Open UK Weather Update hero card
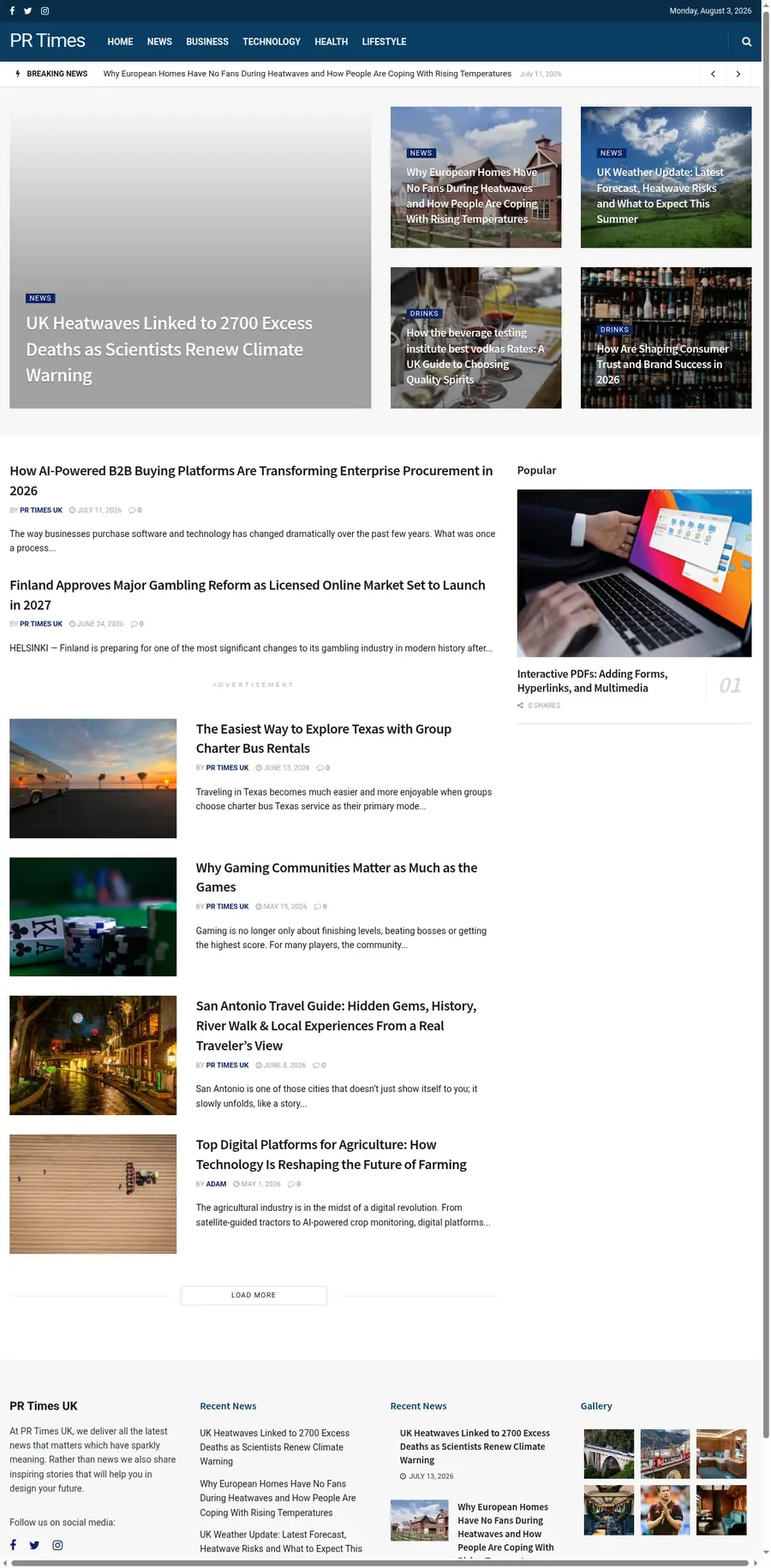 coord(666,177)
